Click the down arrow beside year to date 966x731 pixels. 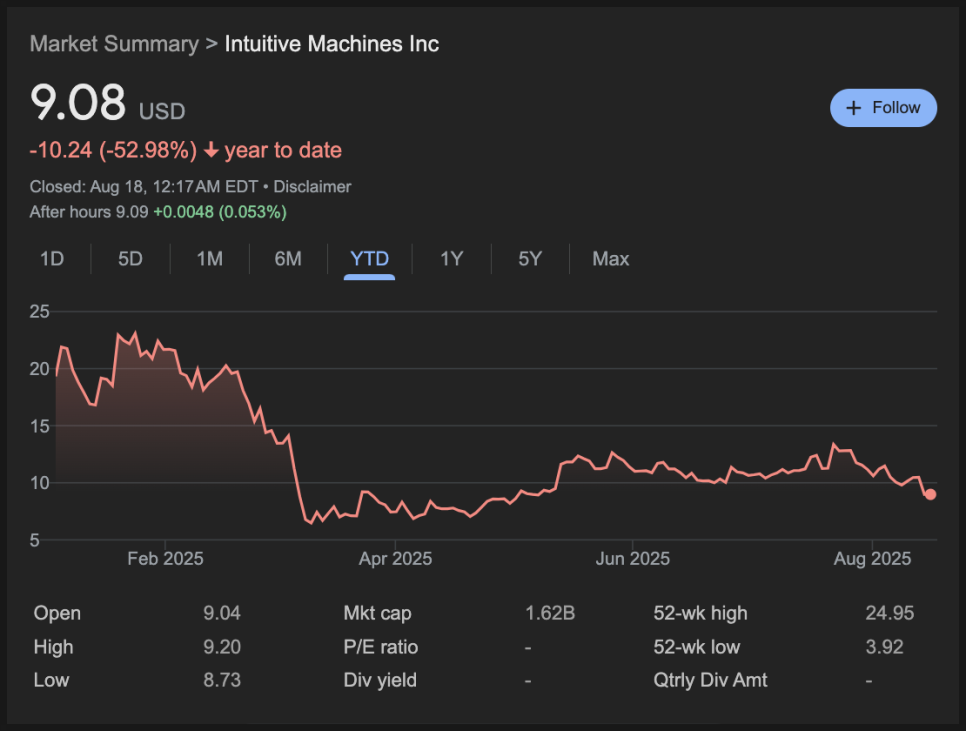coord(211,150)
